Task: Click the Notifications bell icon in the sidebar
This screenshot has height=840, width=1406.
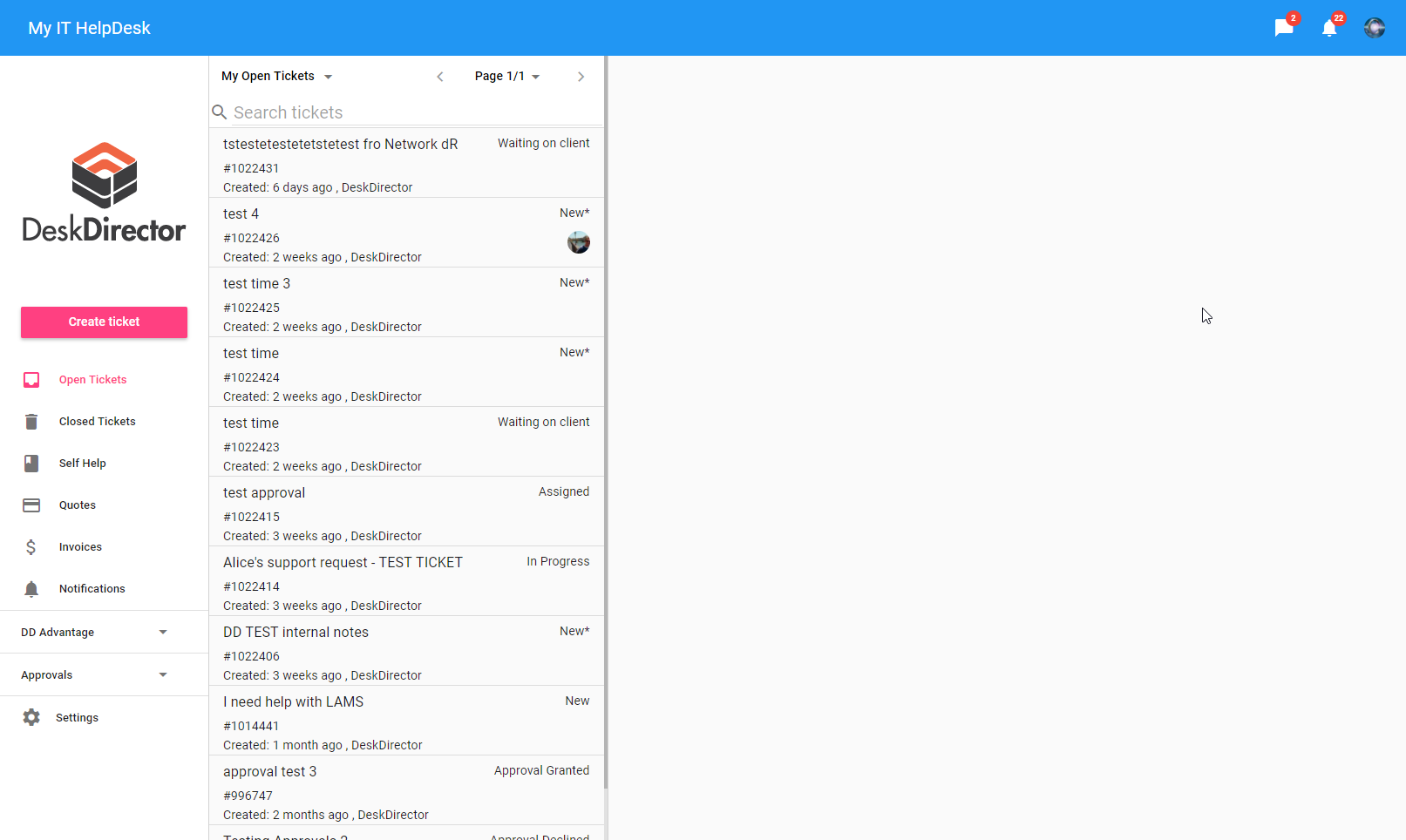Action: click(x=31, y=589)
